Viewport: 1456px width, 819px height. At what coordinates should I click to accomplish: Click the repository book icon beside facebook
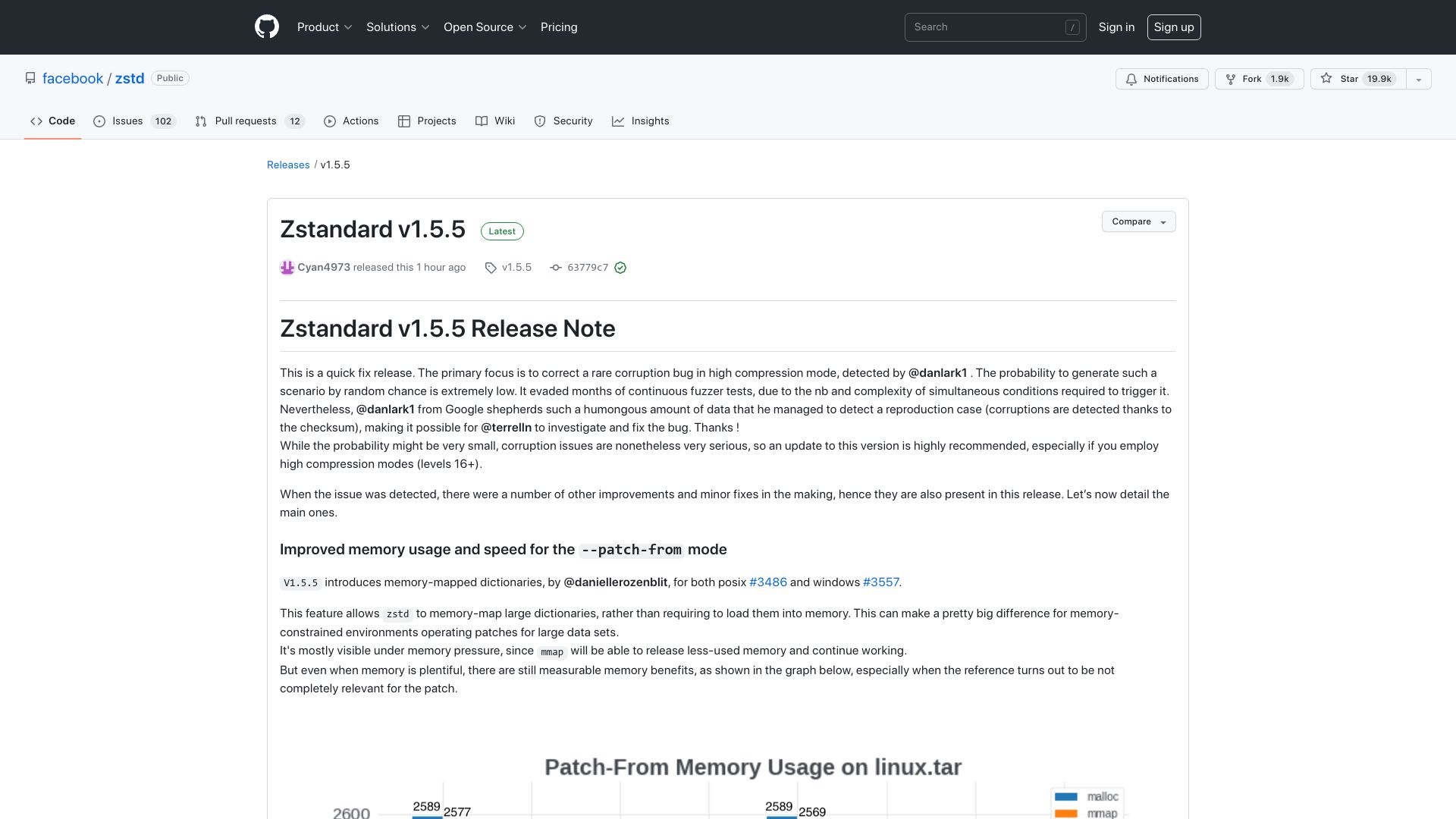coord(30,78)
